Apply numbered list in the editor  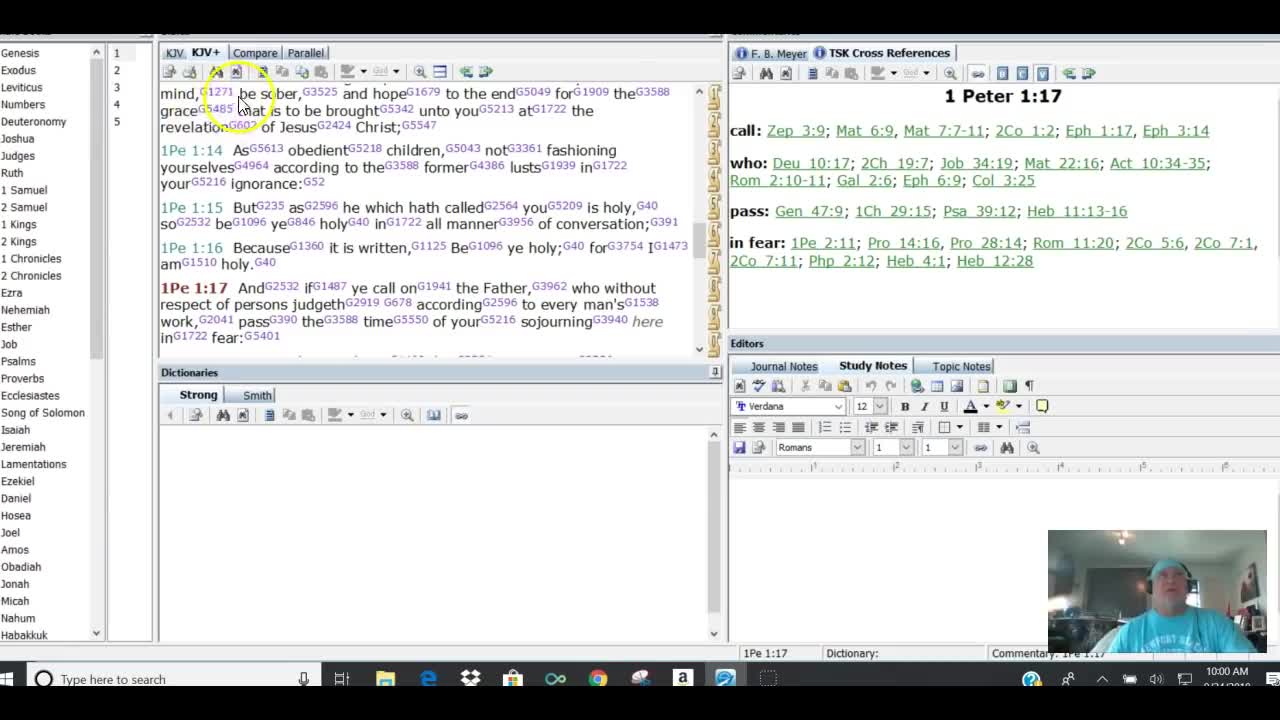825,428
